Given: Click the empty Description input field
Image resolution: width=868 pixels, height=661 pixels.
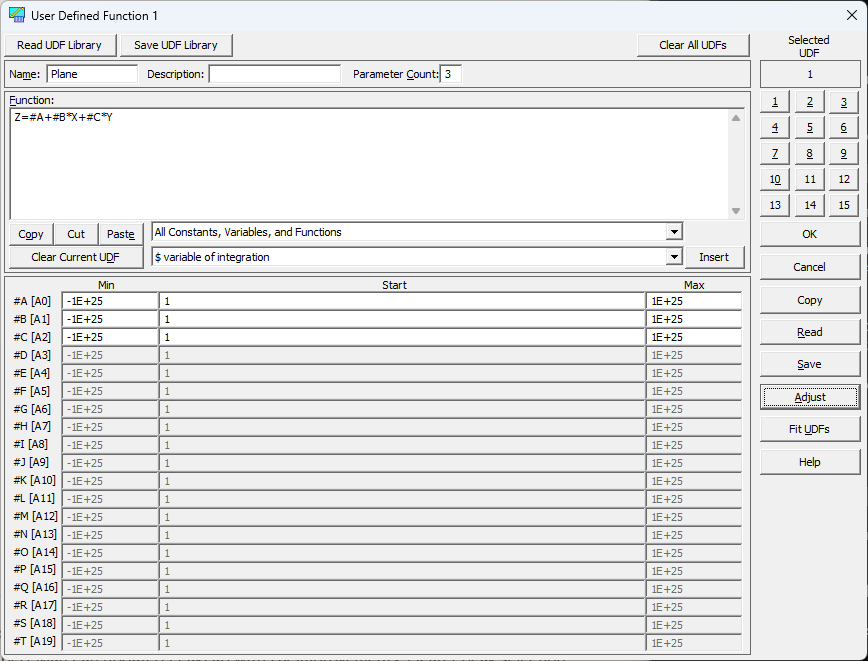Looking at the screenshot, I should (x=275, y=74).
